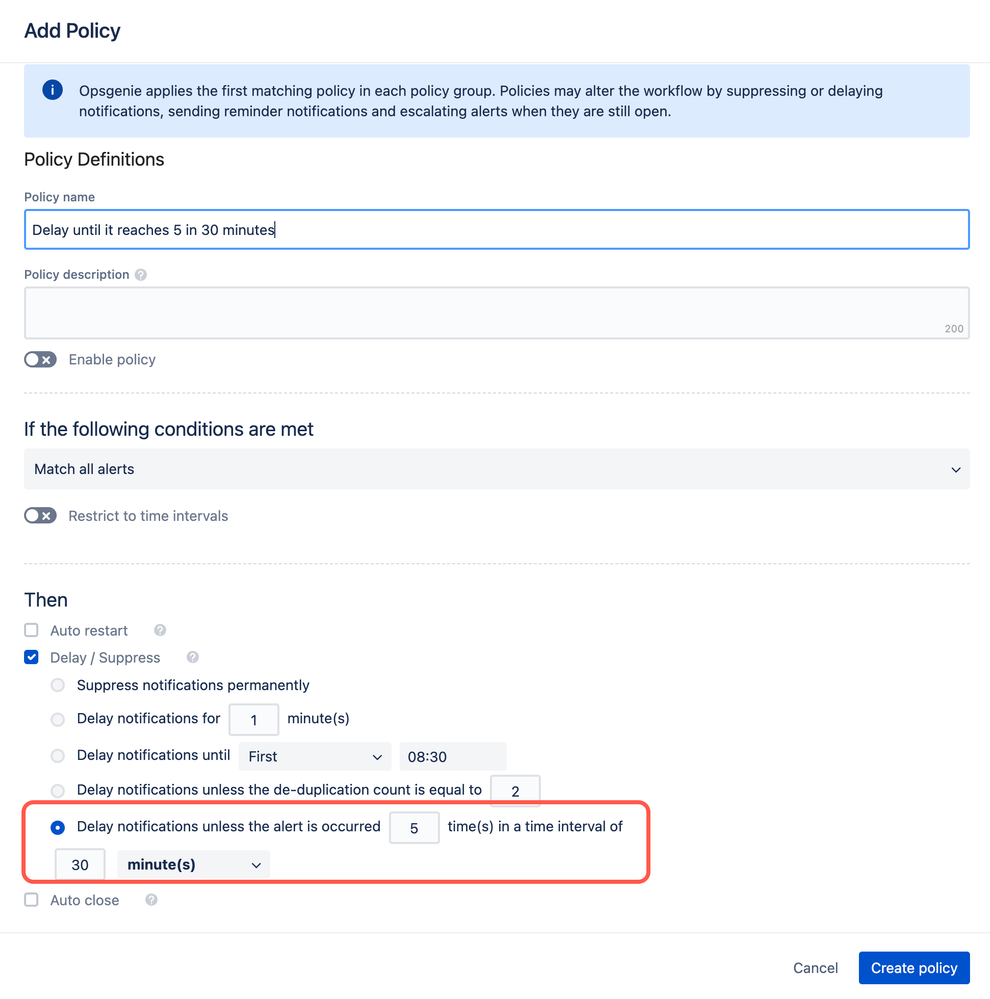Toggle the Enable policy switch
Image resolution: width=990 pixels, height=999 pixels.
tap(40, 359)
